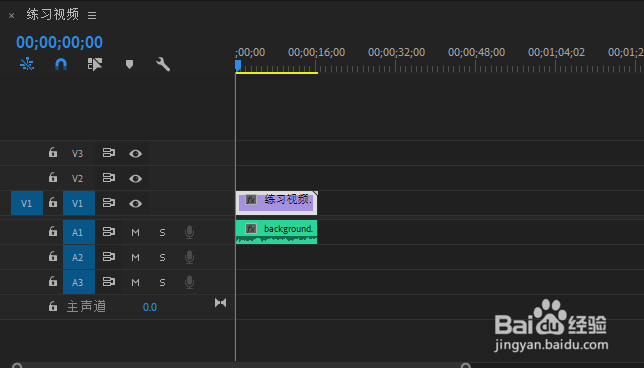644x368 pixels.
Task: Click ruler at 00;00;32;00
Action: [396, 53]
